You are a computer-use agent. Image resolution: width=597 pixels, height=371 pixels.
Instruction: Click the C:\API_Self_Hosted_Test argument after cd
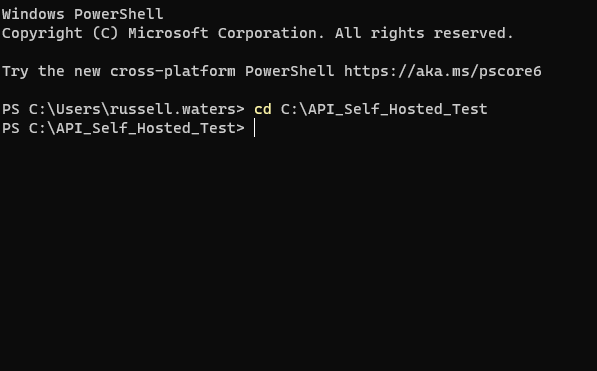384,109
